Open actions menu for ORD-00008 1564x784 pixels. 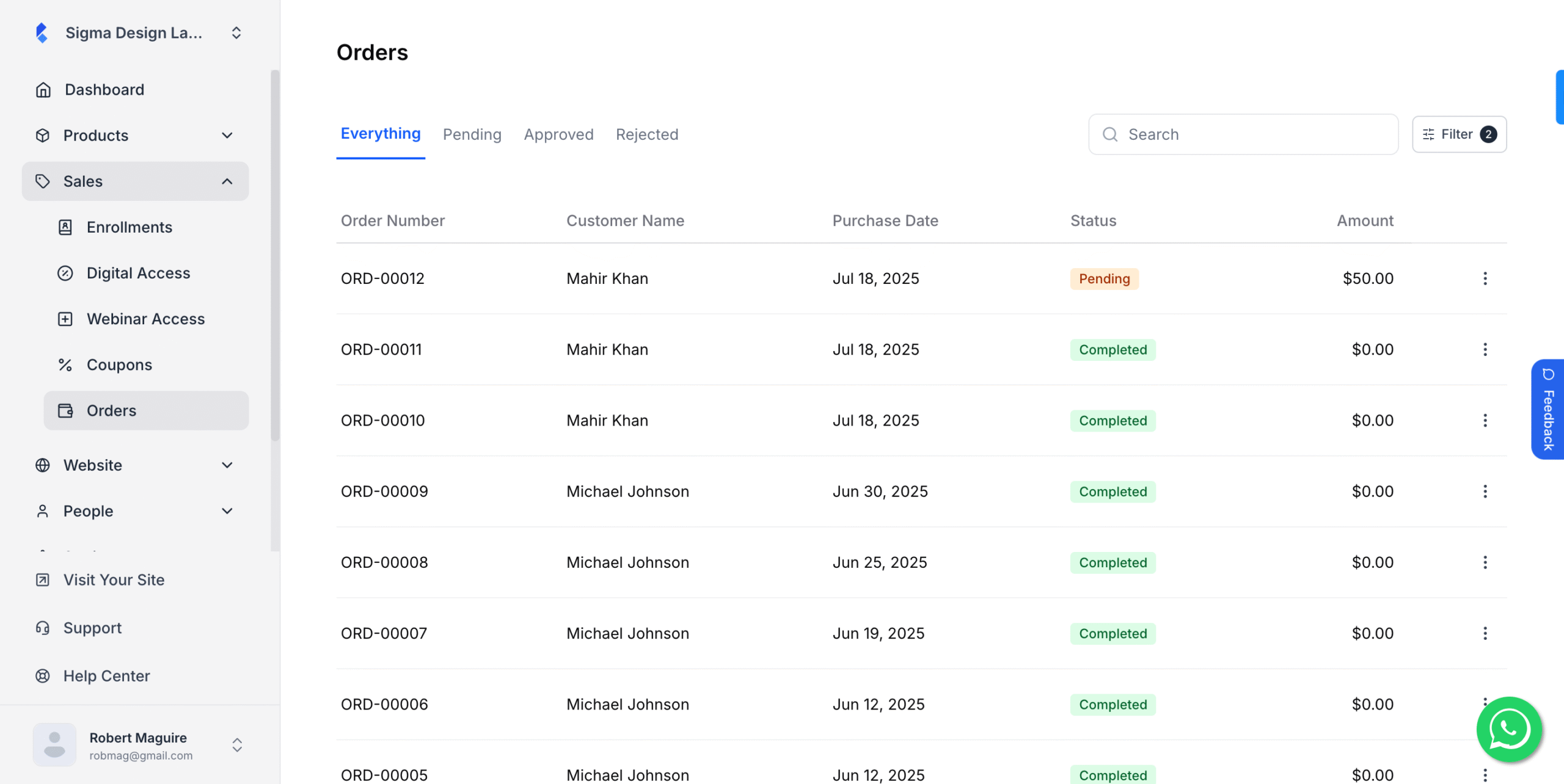click(x=1485, y=562)
